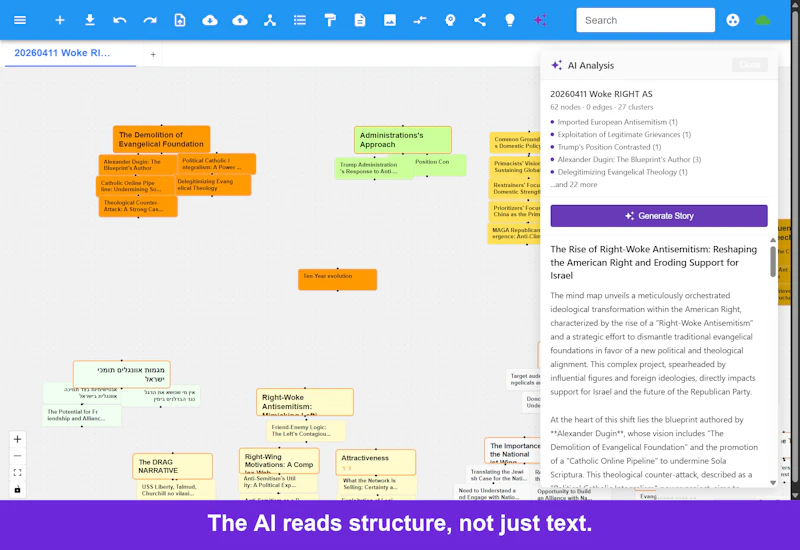Select The Demolition of Evangelical Foundation node
The height and width of the screenshot is (550, 800).
[x=161, y=139]
